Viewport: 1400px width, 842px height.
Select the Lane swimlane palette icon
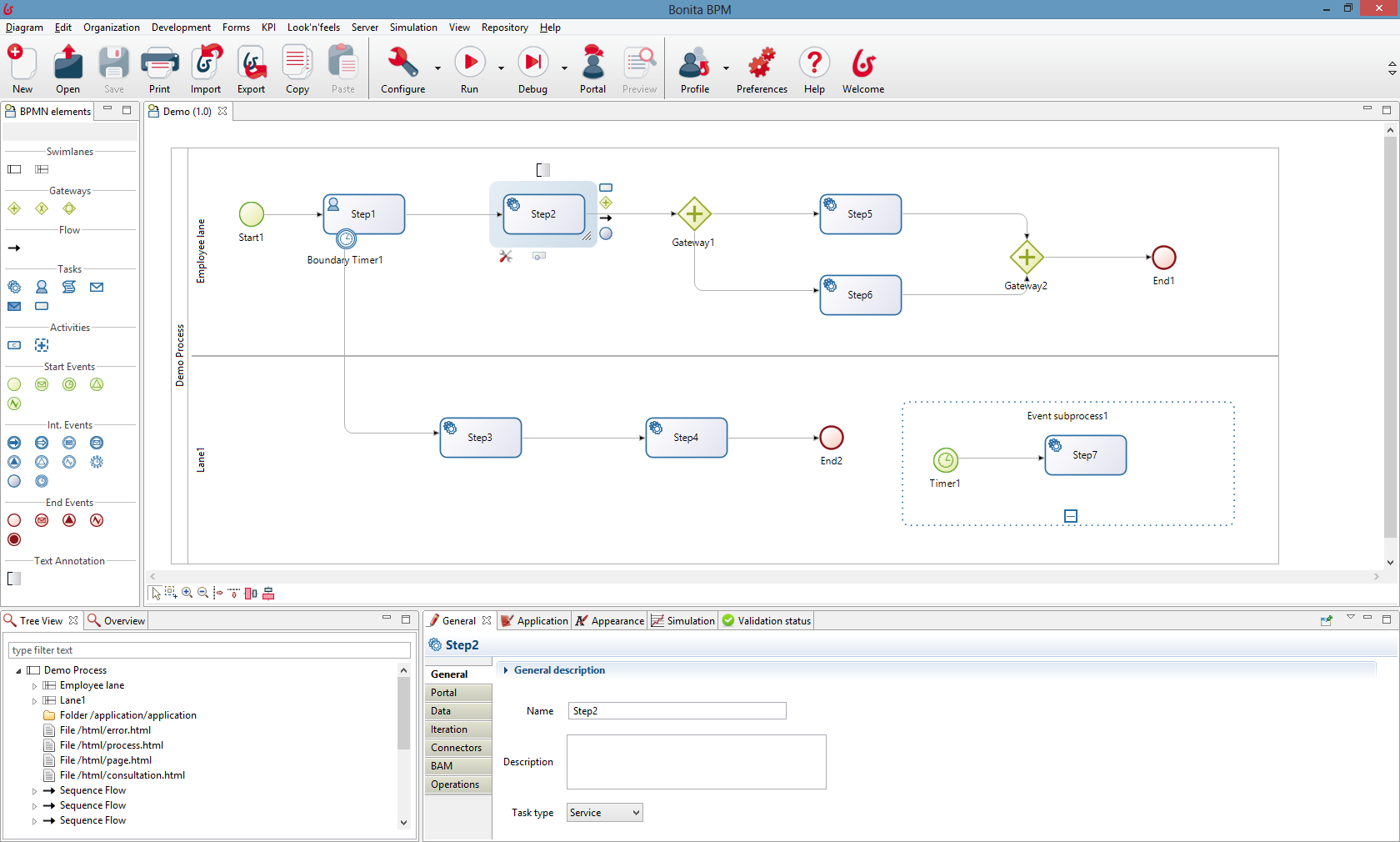[x=42, y=169]
